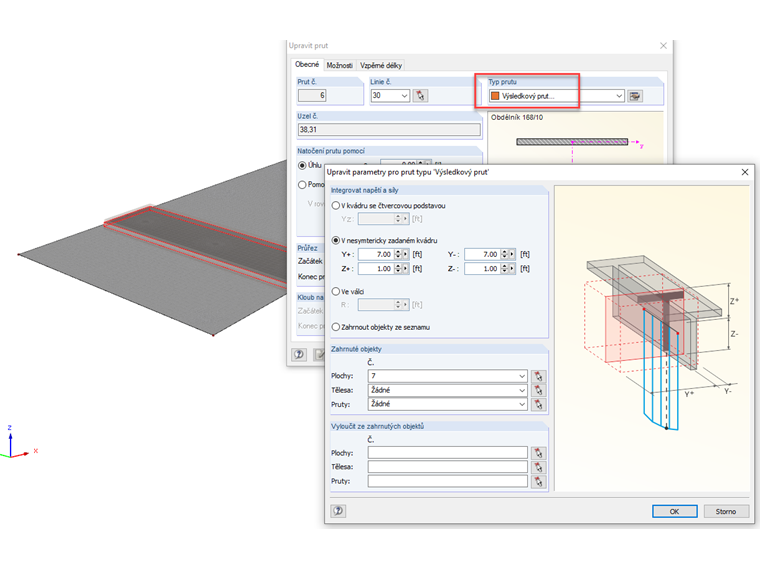Switch to the Možnosti tab
Image resolution: width=760 pixels, height=570 pixels.
(x=339, y=65)
